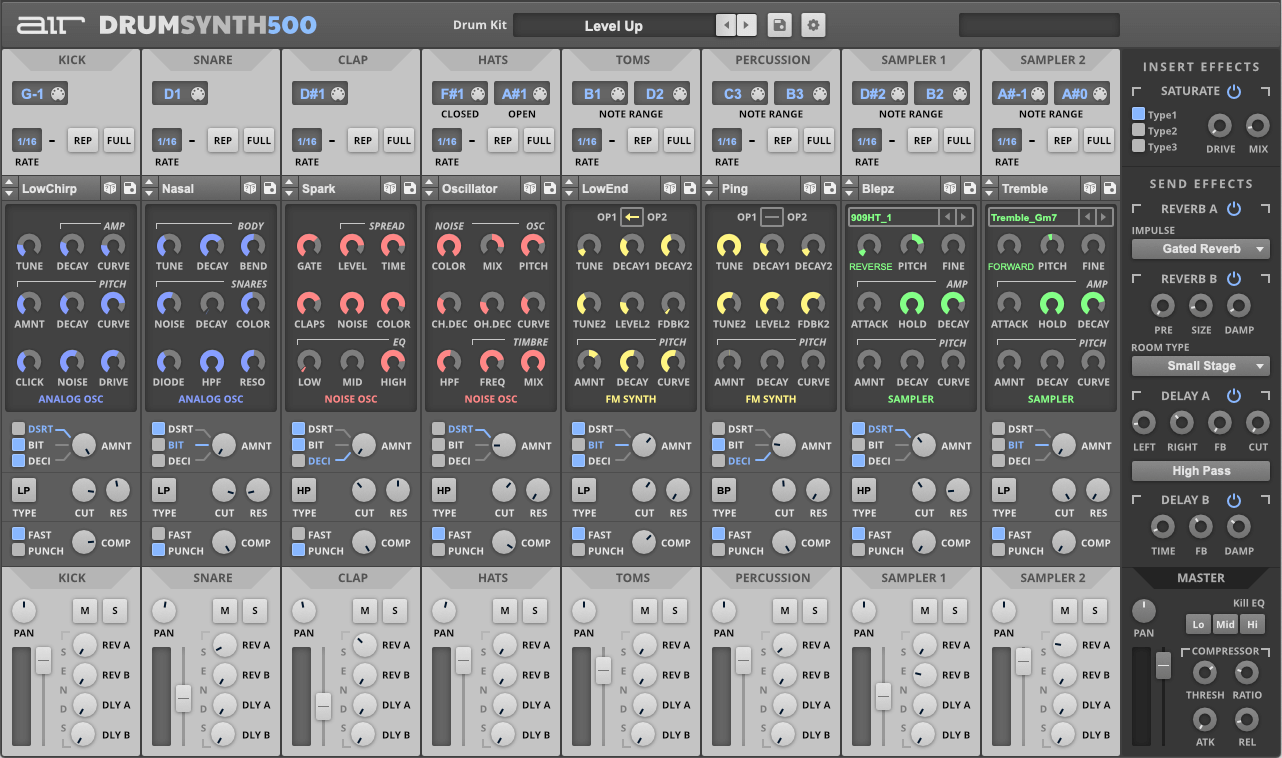Save the Clap Spark preset
Screen dimensions: 1282x758
click(410, 188)
